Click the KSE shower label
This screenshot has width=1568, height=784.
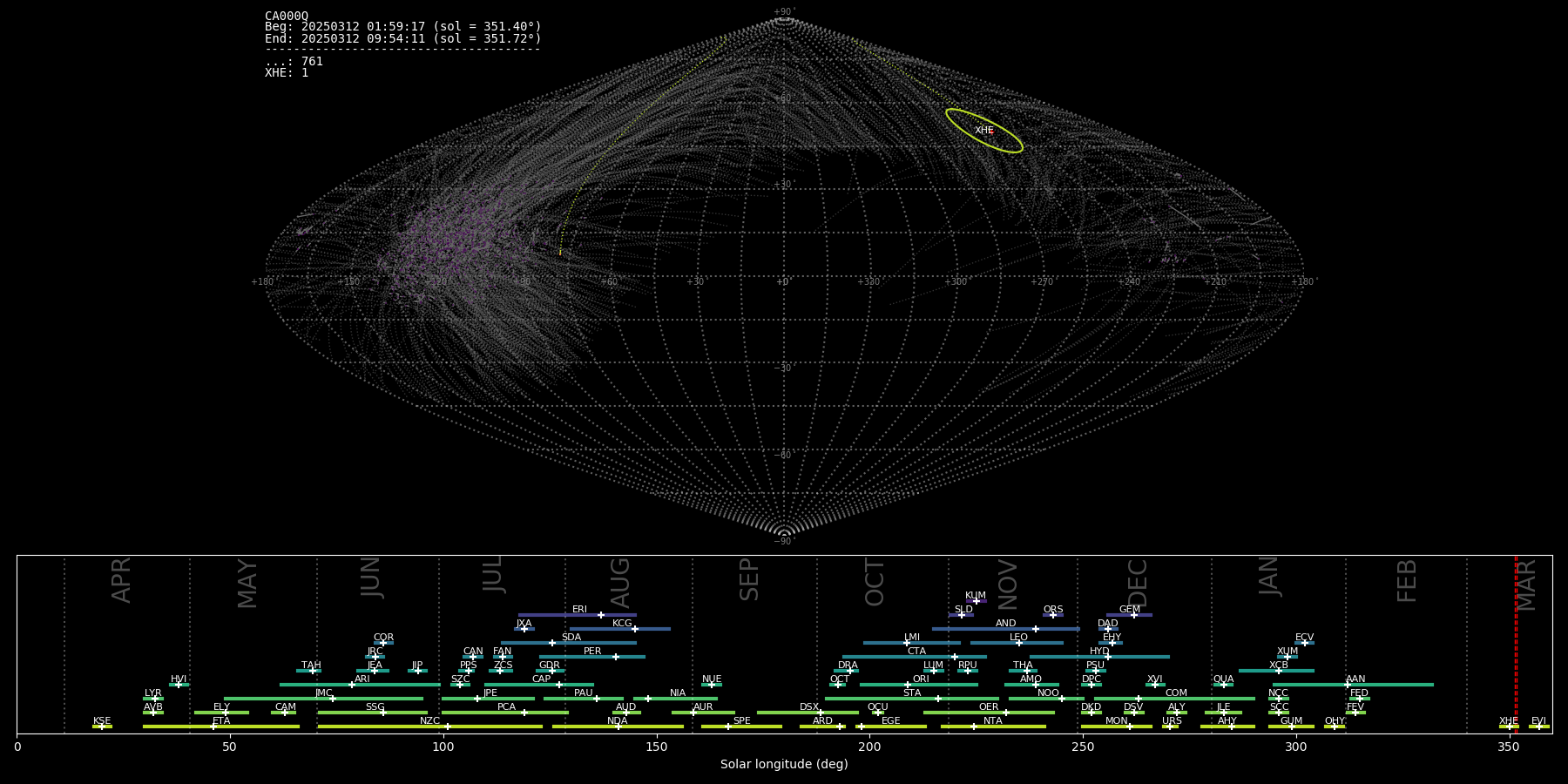(x=102, y=721)
